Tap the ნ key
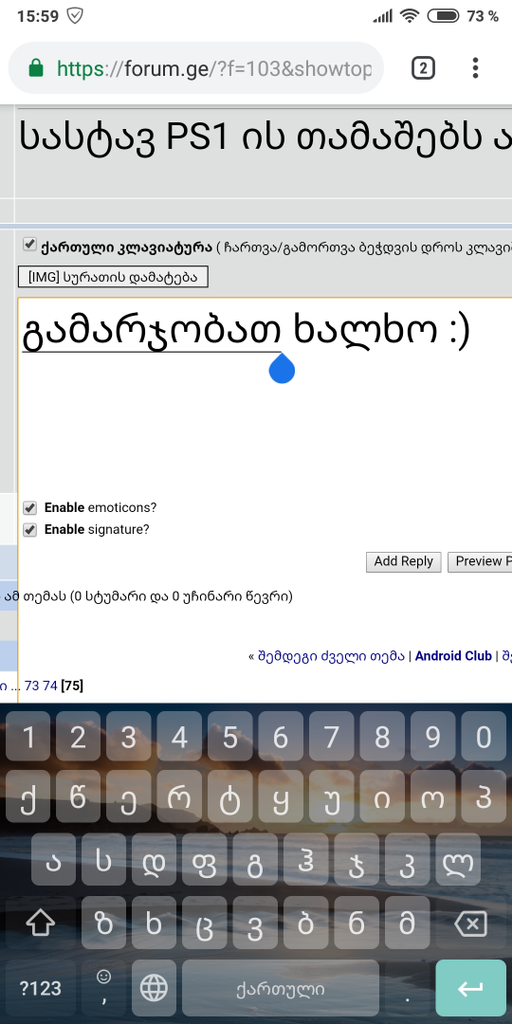 357,923
